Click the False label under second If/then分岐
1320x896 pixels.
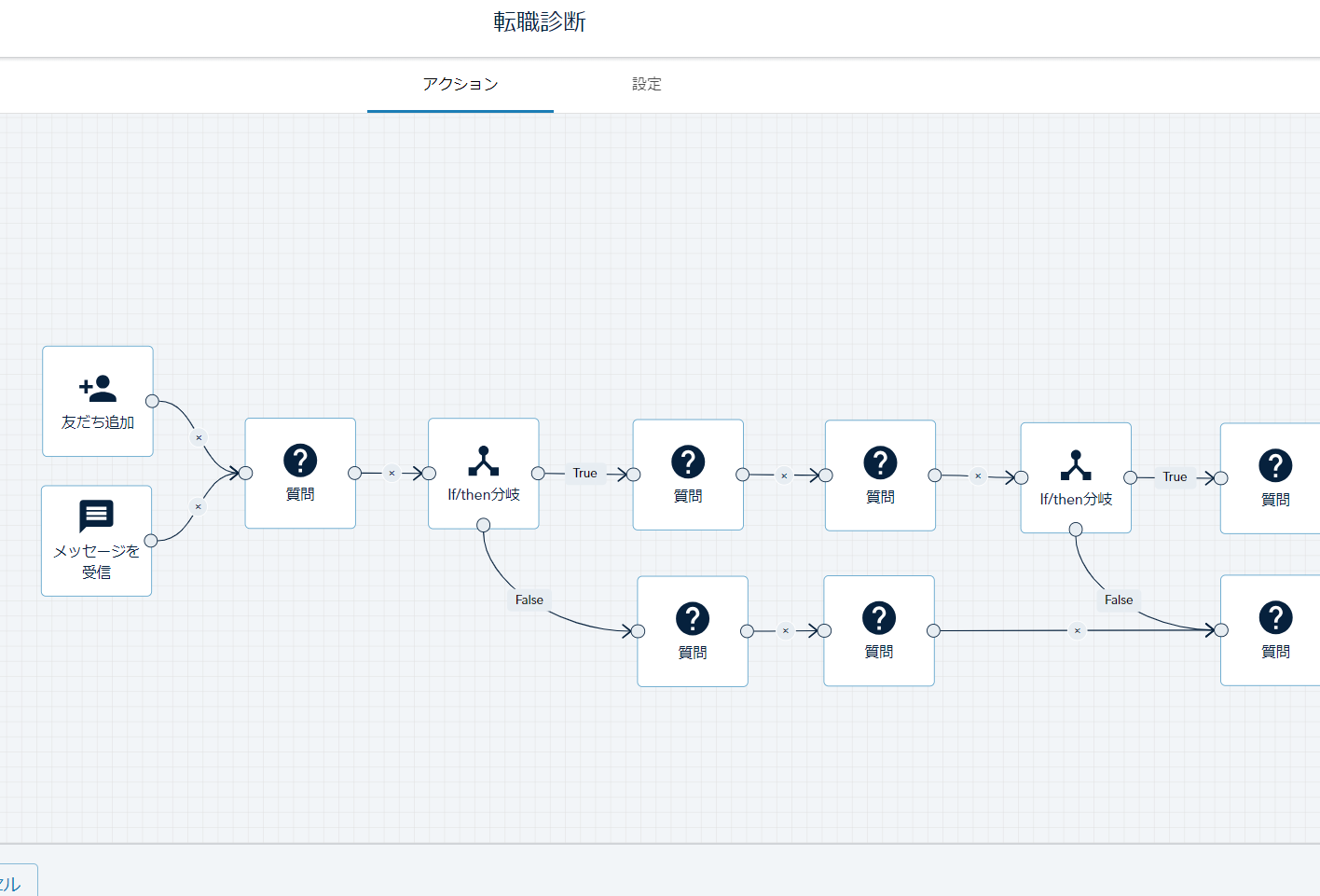click(x=1118, y=600)
